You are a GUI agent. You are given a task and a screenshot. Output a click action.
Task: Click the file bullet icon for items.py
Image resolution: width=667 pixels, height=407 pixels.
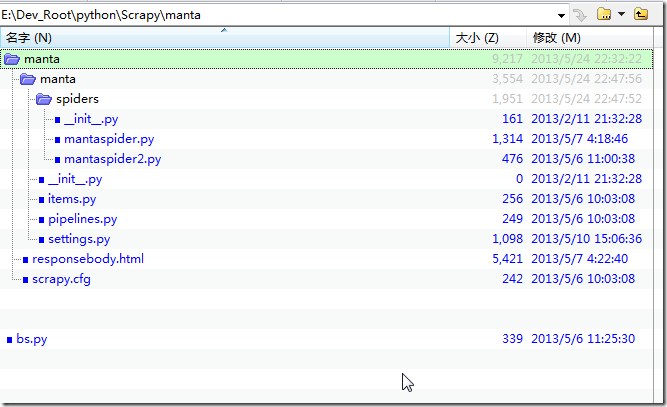41,200
